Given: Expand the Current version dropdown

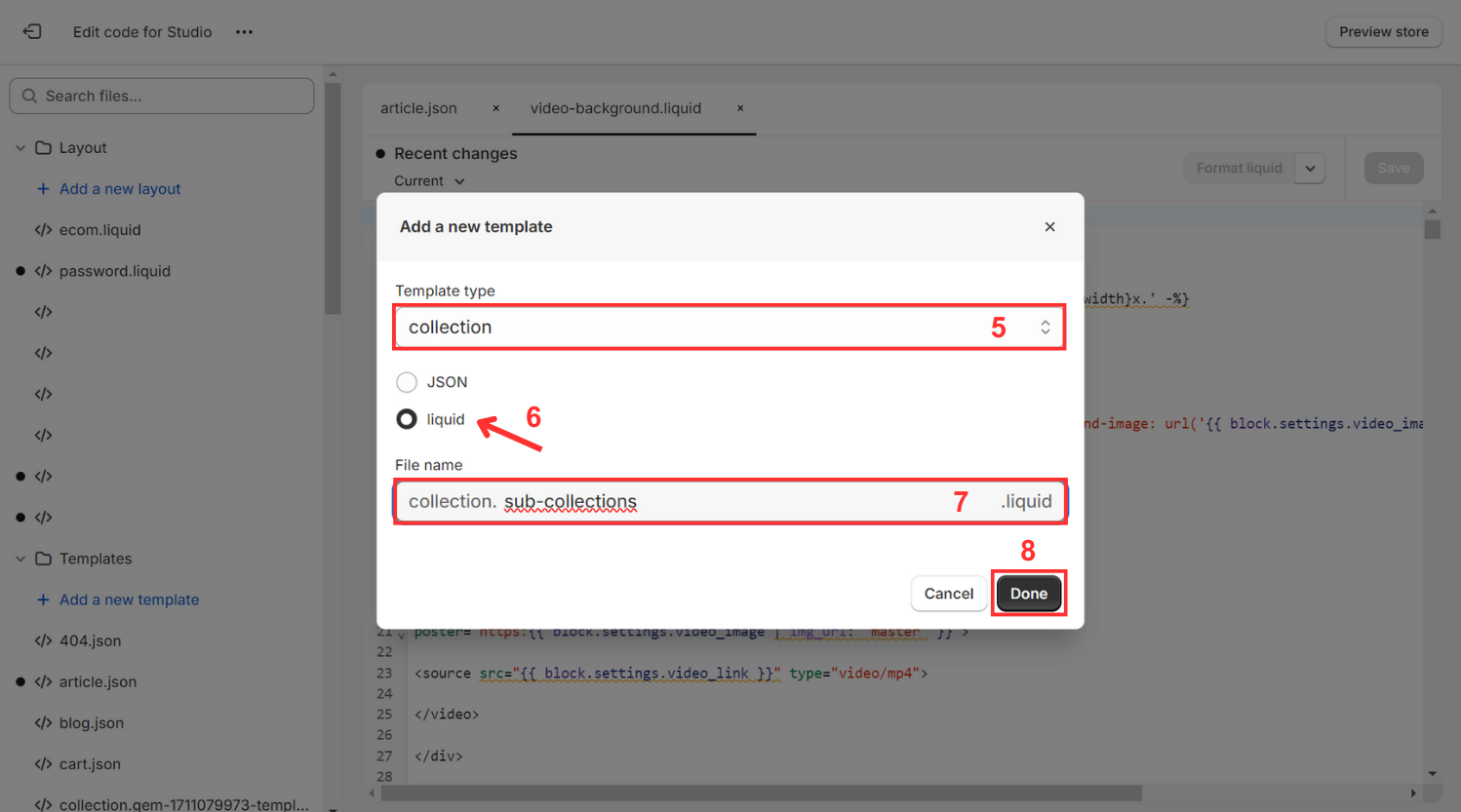Looking at the screenshot, I should click(429, 181).
